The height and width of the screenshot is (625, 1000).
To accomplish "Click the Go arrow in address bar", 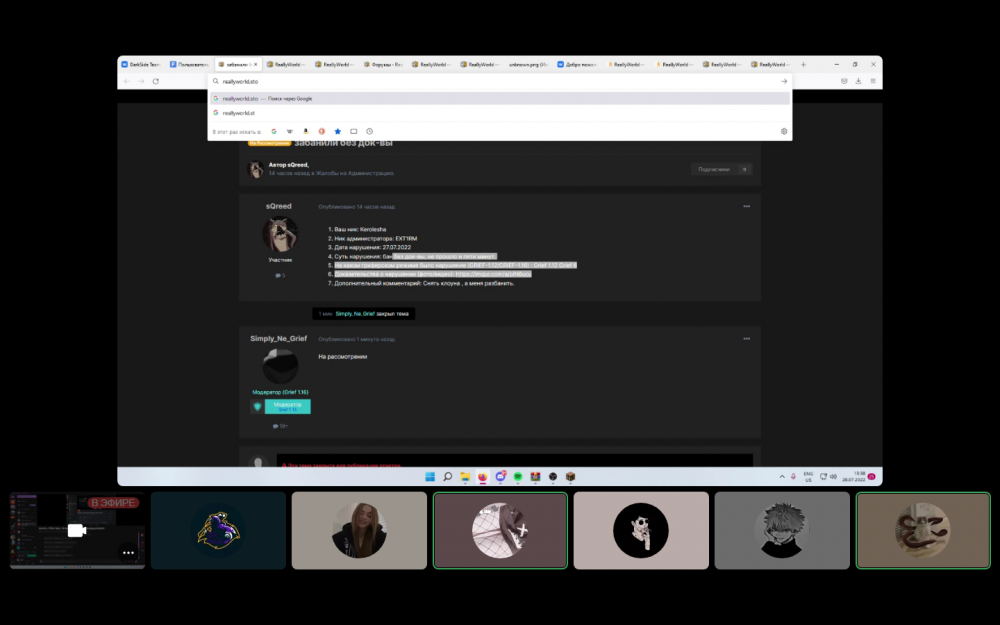I will [x=784, y=82].
